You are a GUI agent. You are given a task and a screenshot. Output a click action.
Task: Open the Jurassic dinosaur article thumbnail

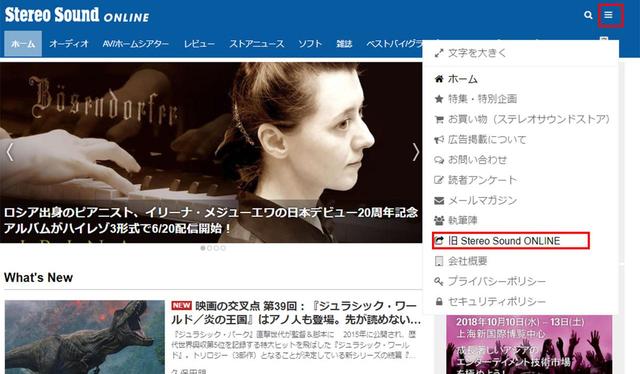pyautogui.click(x=84, y=337)
